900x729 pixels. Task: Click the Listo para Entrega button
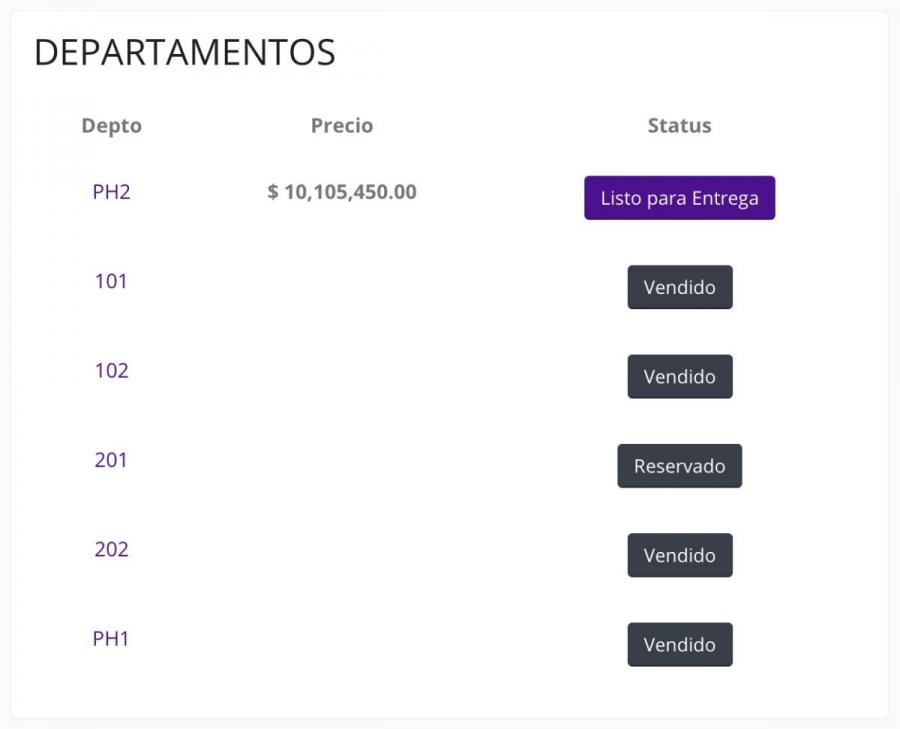coord(680,198)
